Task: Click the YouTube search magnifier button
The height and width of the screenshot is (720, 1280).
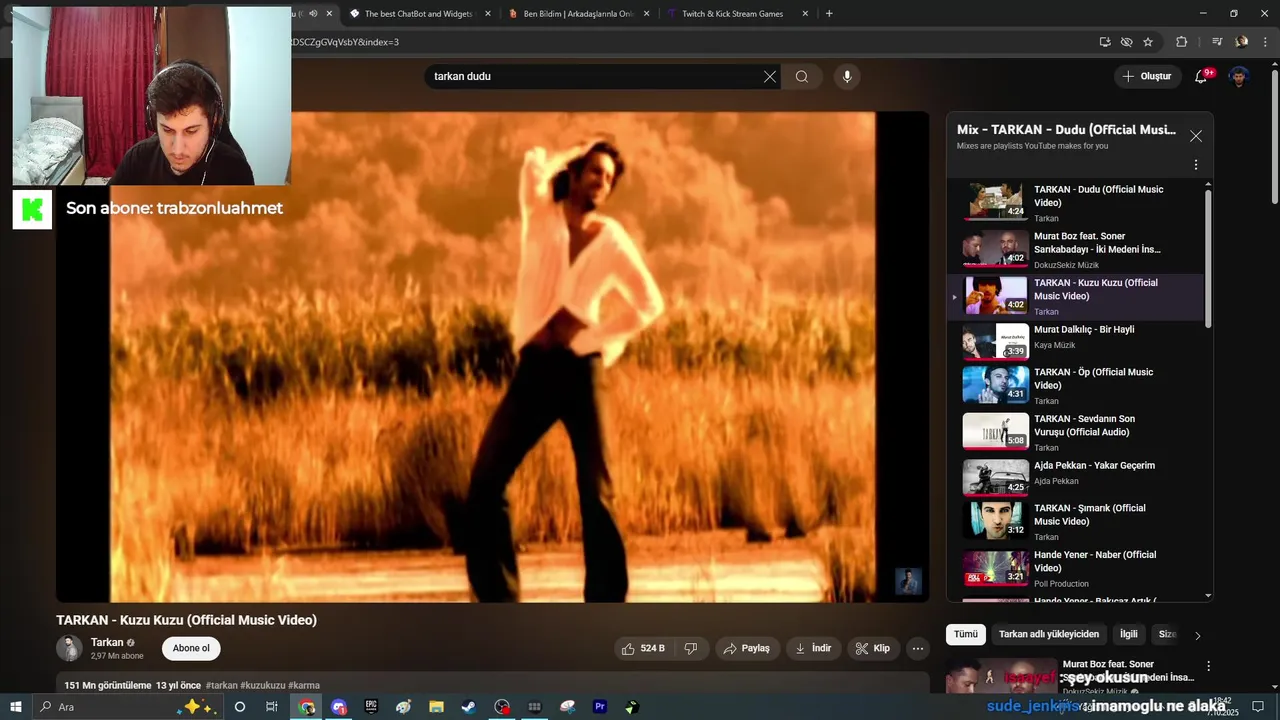Action: coord(802,77)
